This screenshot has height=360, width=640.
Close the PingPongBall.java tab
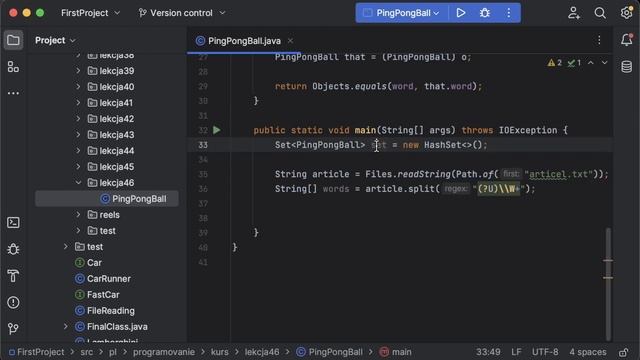290,41
